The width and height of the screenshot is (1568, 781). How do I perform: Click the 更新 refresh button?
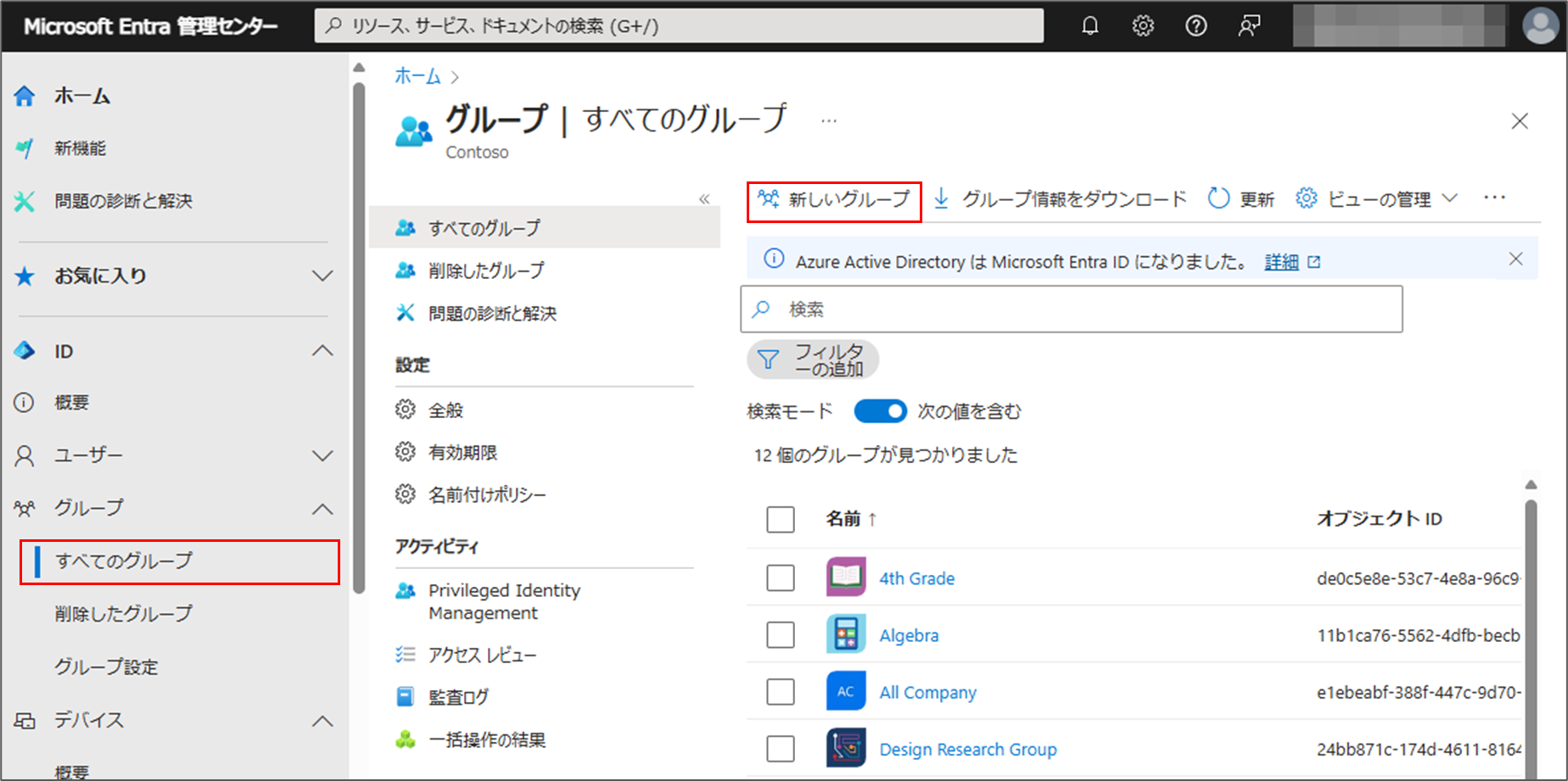(1241, 199)
